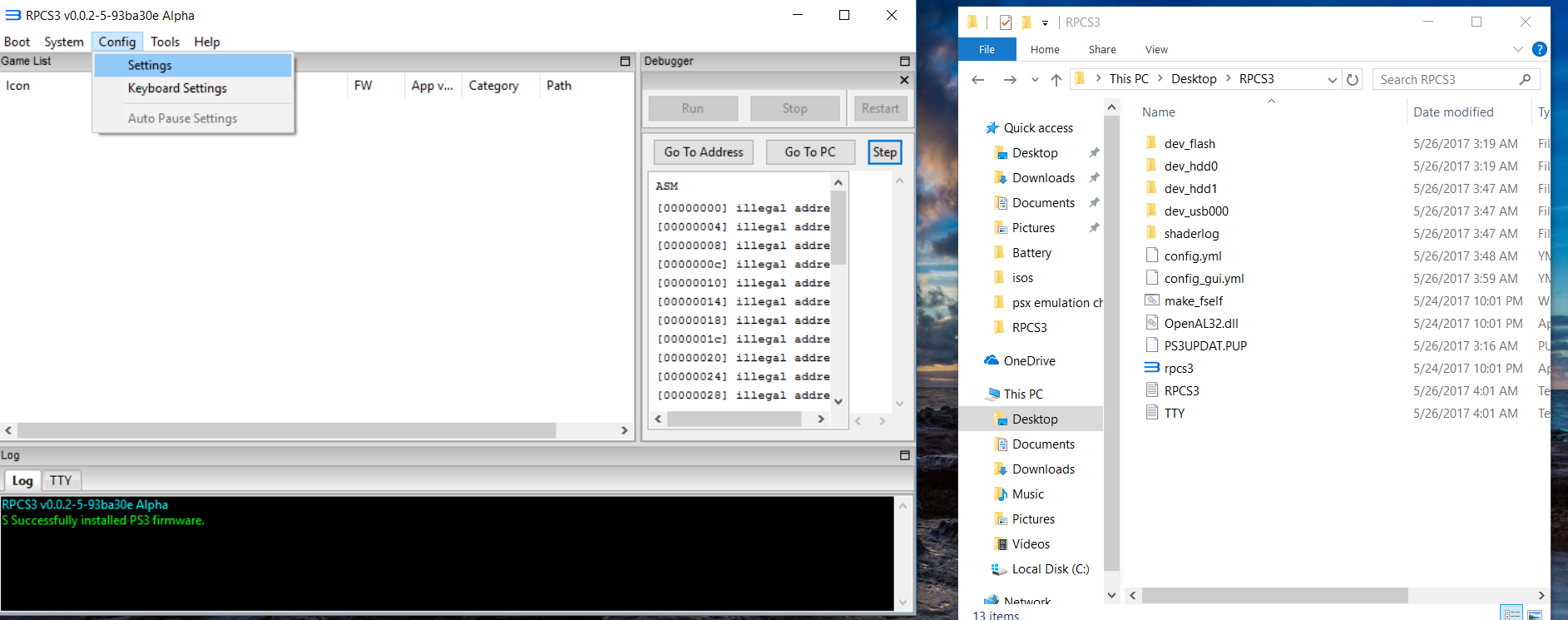Sort game list by Path column
This screenshot has height=620, width=1568.
pos(559,86)
